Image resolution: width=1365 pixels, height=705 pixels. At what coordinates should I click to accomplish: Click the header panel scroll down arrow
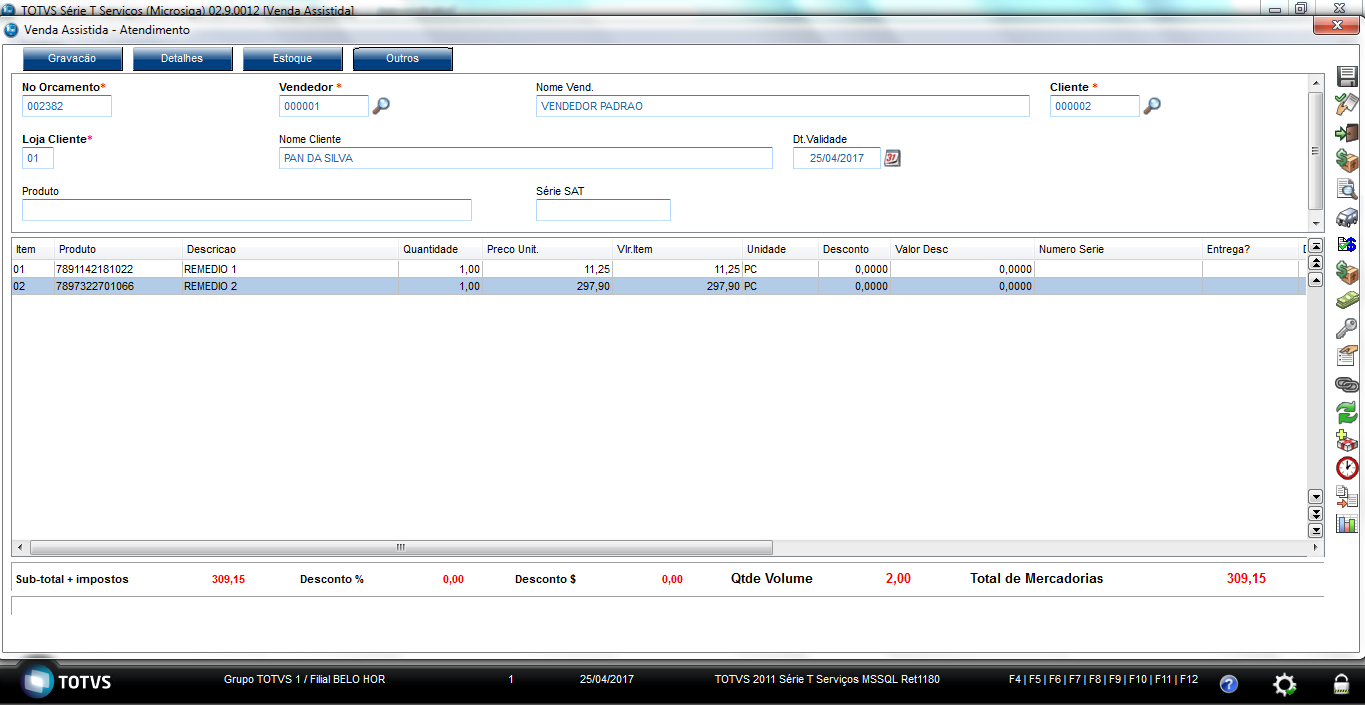coord(1316,223)
